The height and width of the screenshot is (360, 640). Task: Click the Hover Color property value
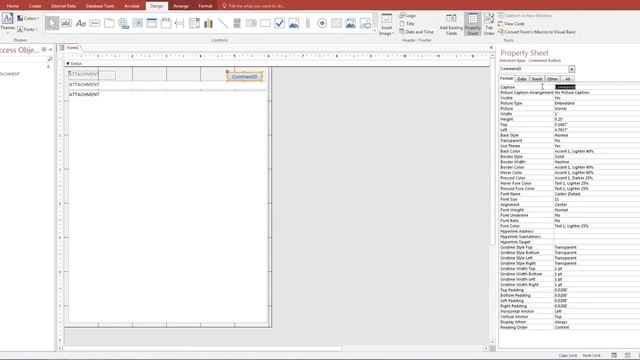pos(596,172)
